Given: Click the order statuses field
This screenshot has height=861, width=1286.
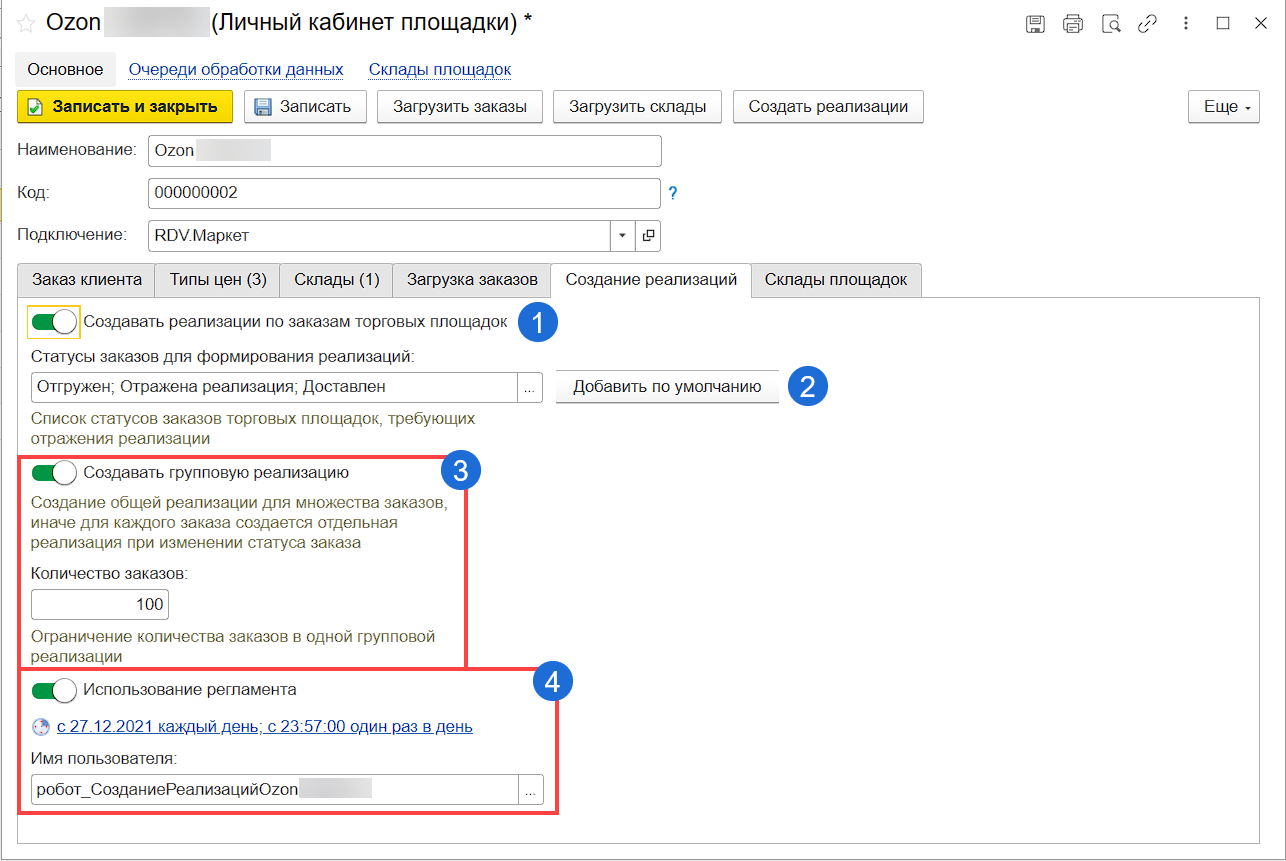Looking at the screenshot, I should 274,387.
